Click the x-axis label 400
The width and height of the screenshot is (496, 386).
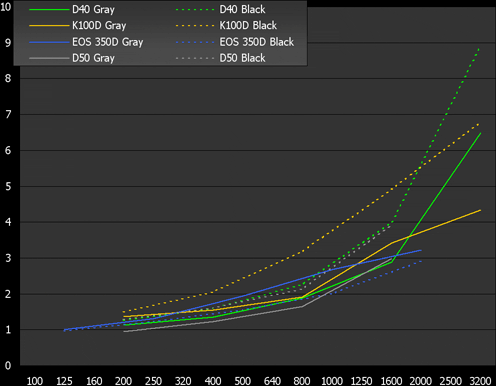(213, 381)
